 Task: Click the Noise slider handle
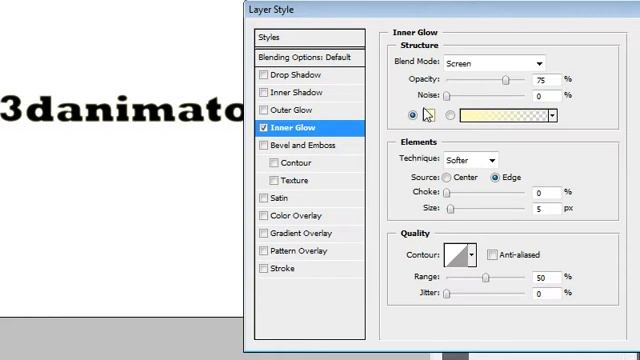[x=447, y=96]
